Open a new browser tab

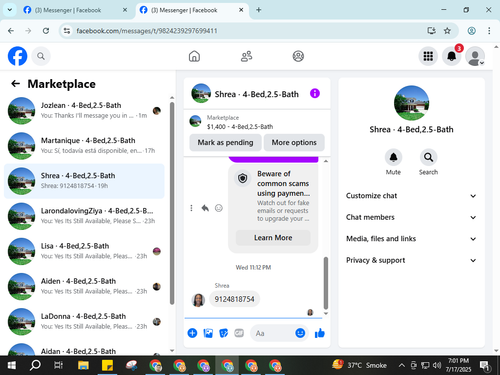pyautogui.click(x=259, y=10)
